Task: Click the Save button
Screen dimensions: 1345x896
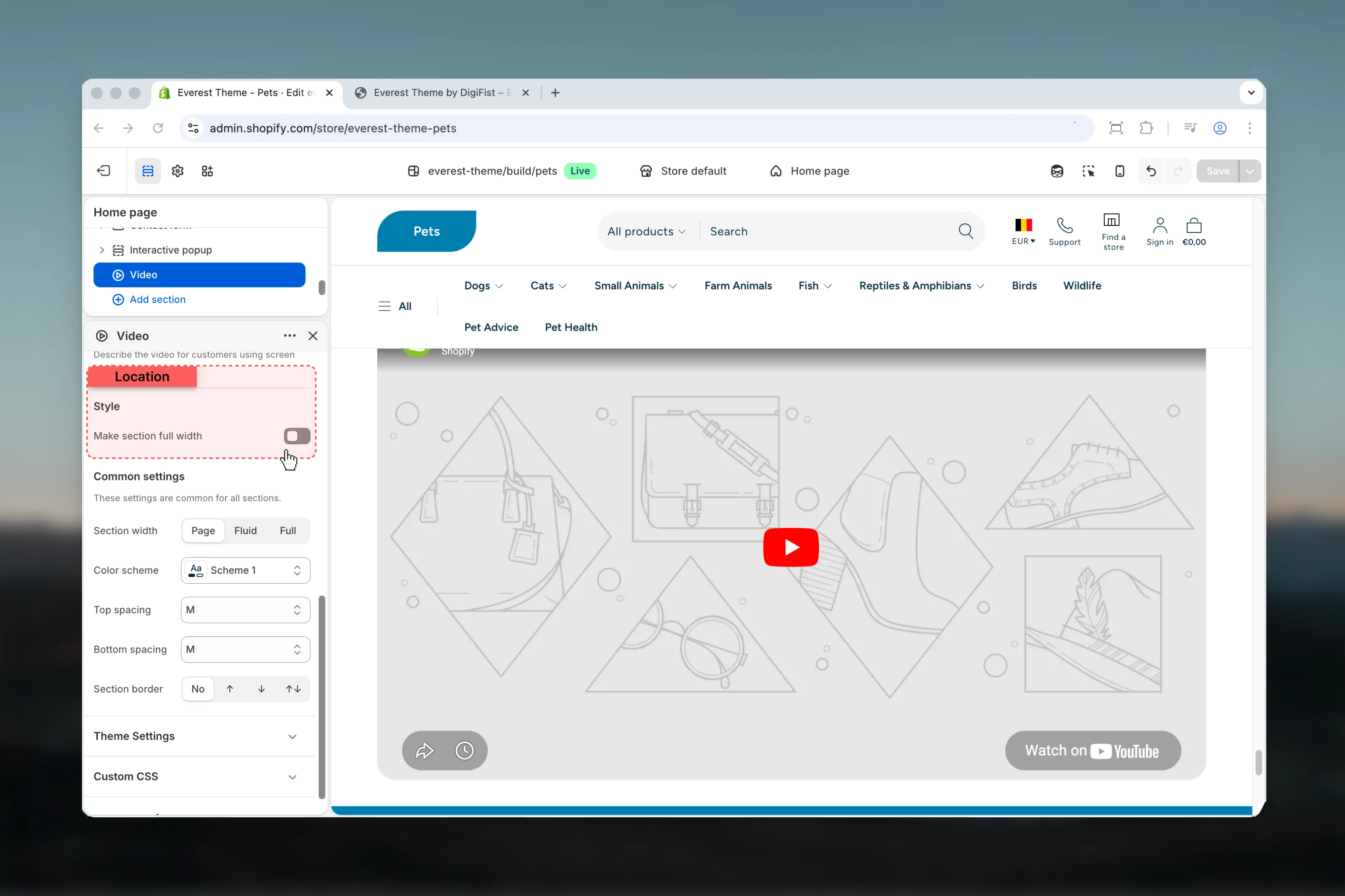Action: point(1217,171)
